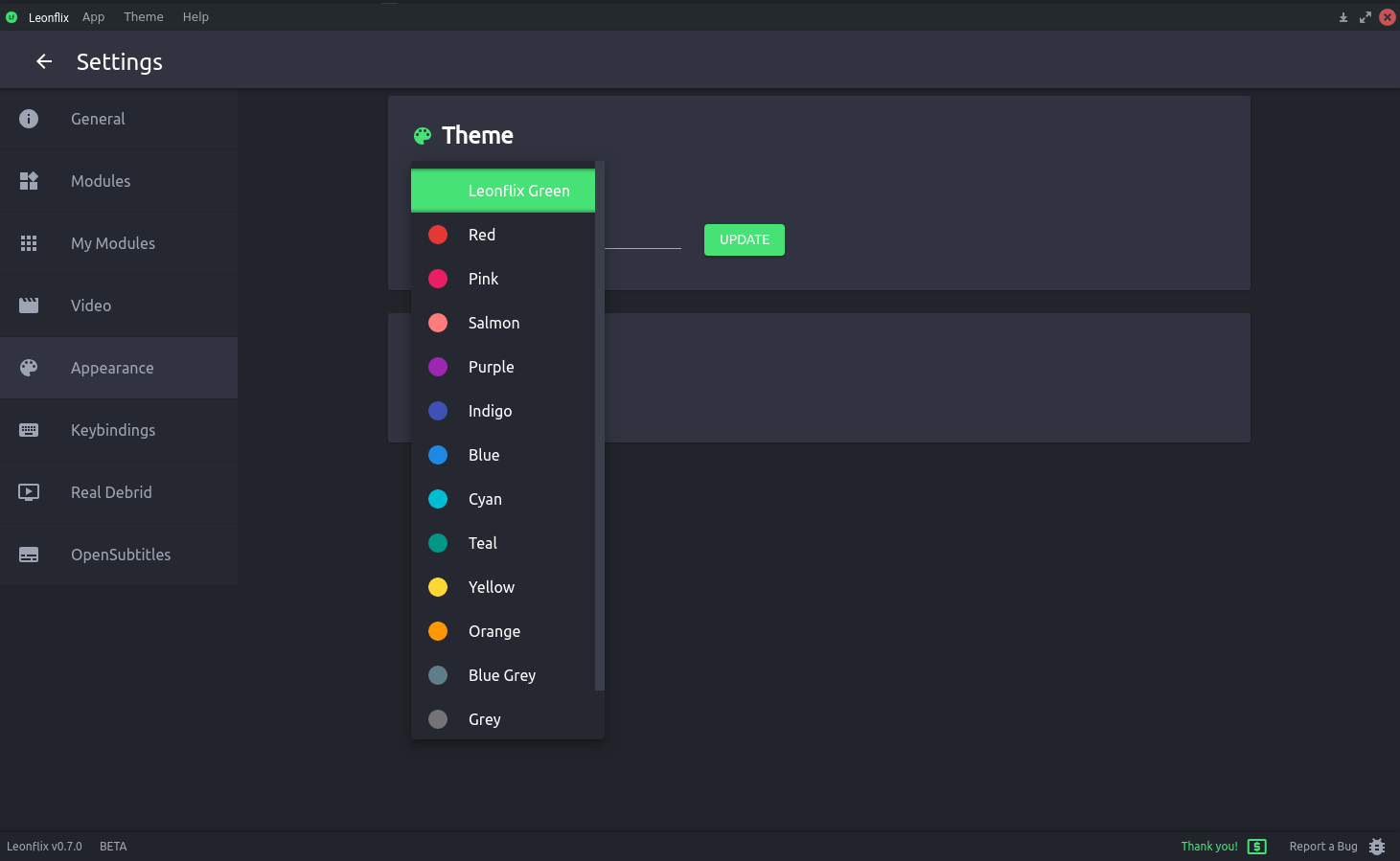Click the Yellow color swatch

438,587
